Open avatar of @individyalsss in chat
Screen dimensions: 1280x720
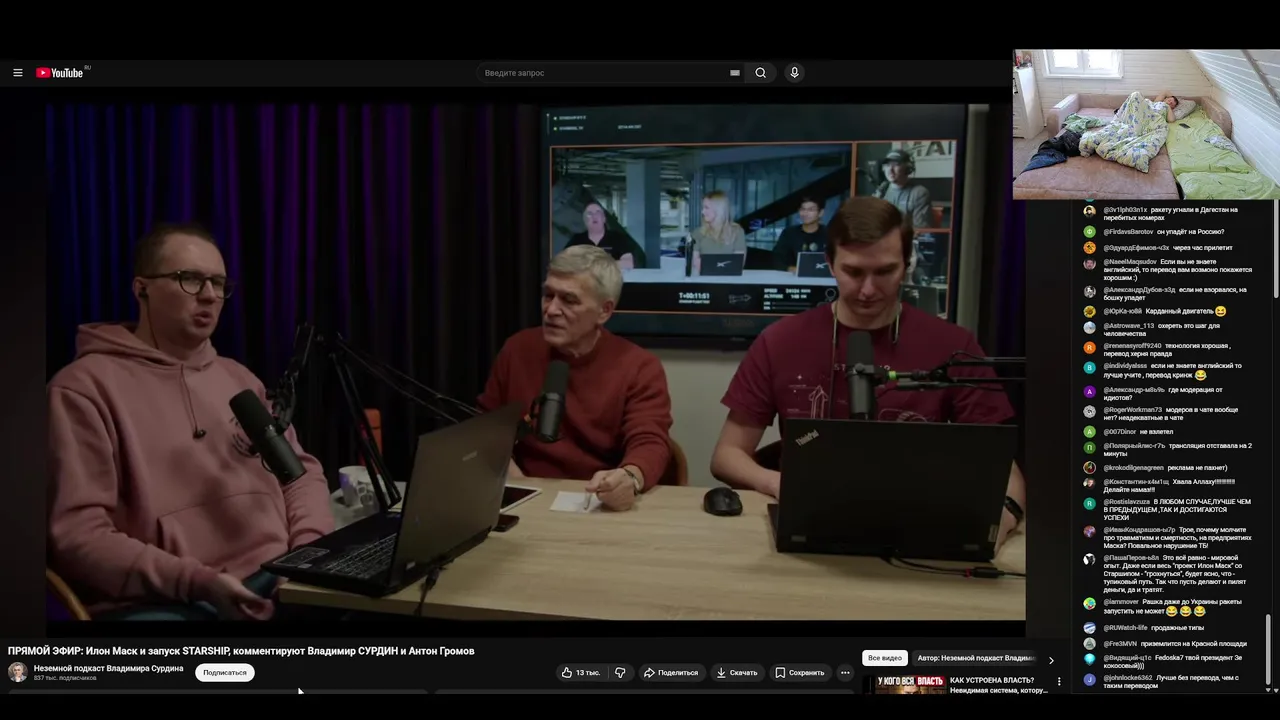(x=1089, y=368)
